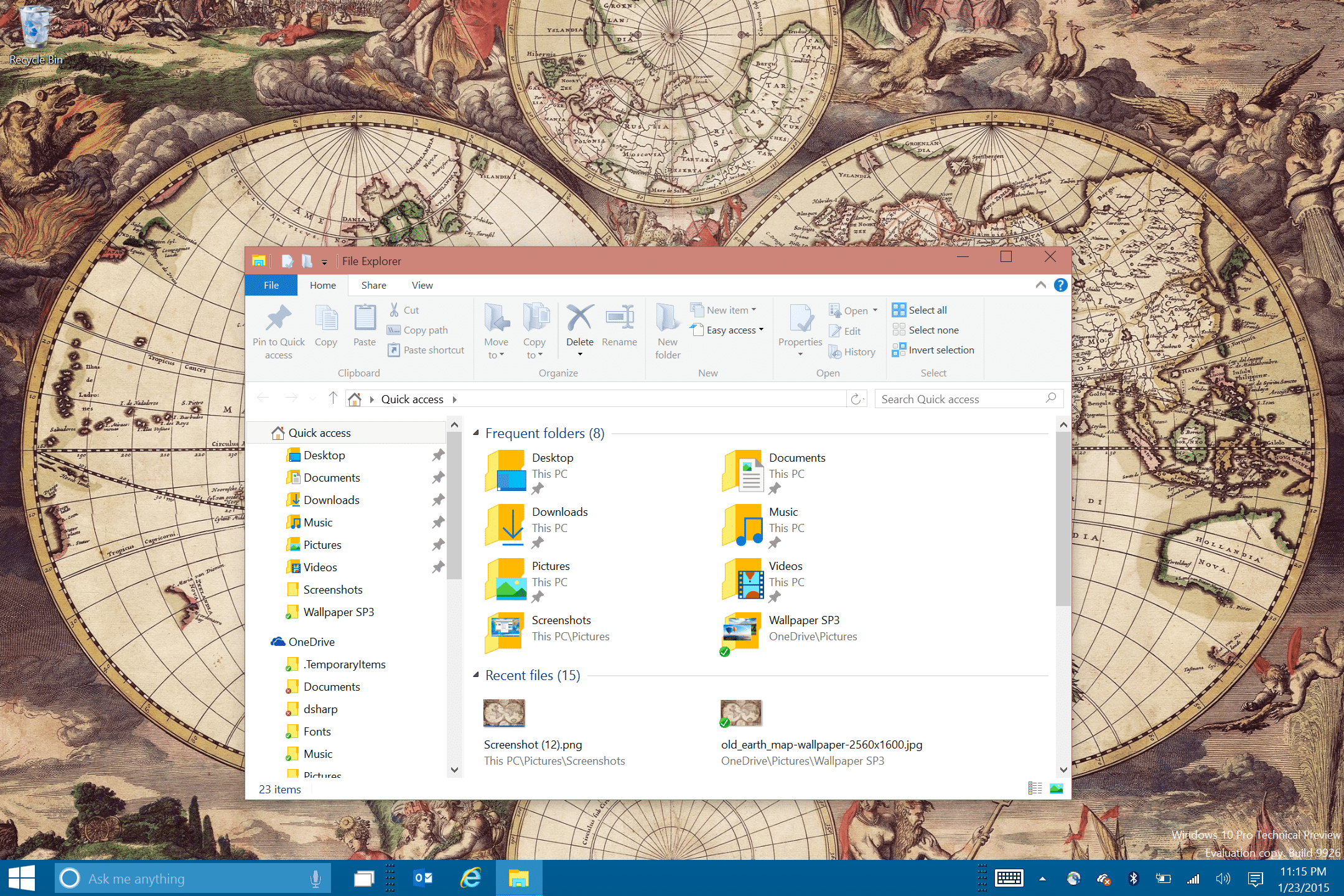
Task: Click Paste shortcut command
Action: [426, 350]
